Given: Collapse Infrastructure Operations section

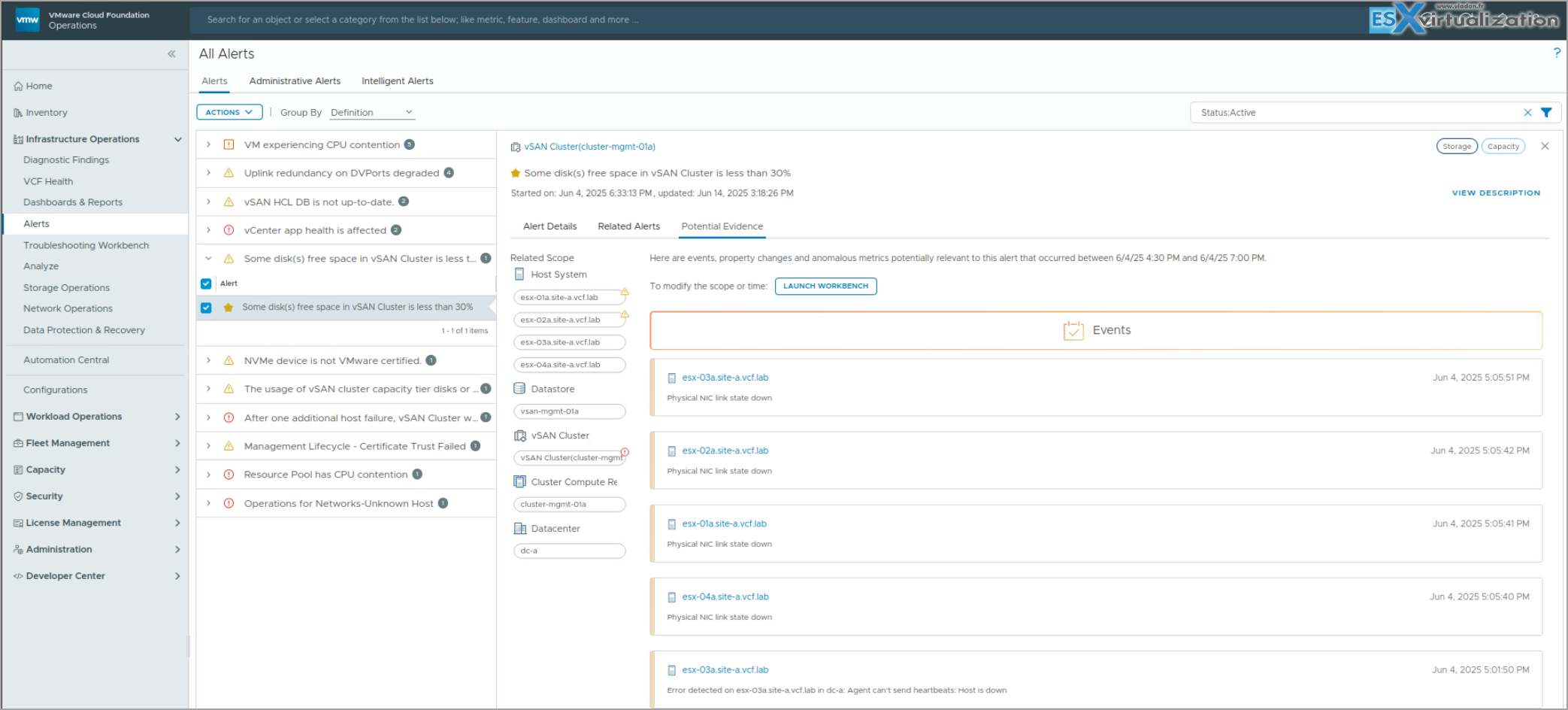Looking at the screenshot, I should point(178,139).
